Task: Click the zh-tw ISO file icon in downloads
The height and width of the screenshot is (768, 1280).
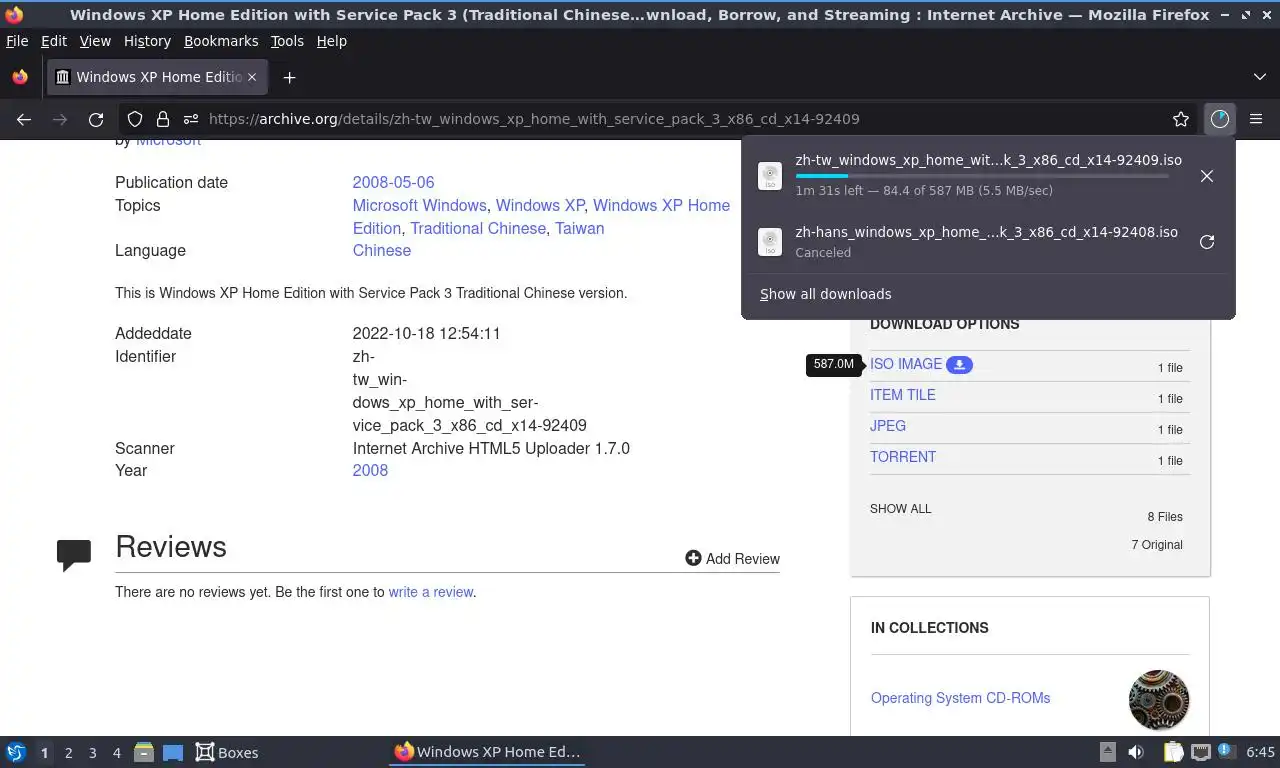Action: pyautogui.click(x=770, y=176)
